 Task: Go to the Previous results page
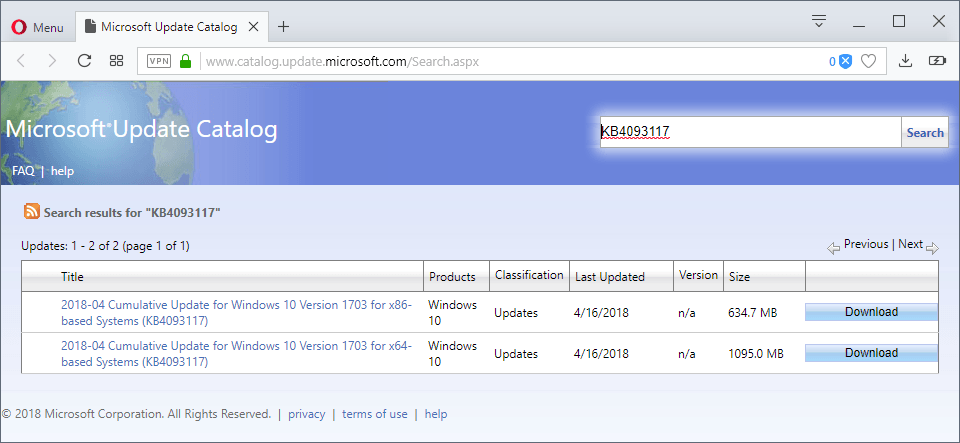coord(866,244)
